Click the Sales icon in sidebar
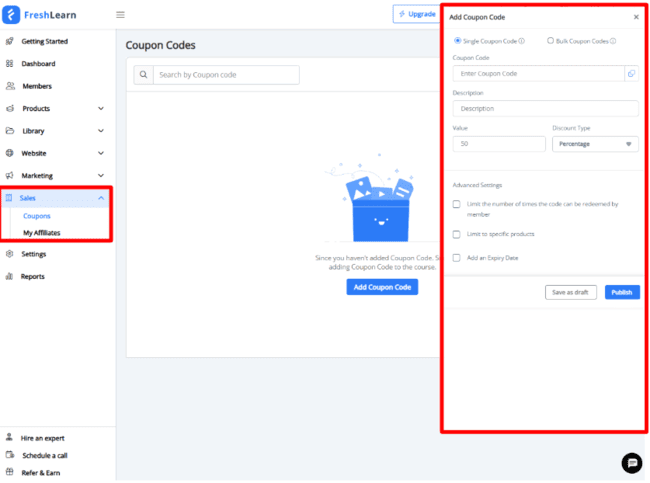Viewport: 650px width, 483px height. click(x=9, y=198)
